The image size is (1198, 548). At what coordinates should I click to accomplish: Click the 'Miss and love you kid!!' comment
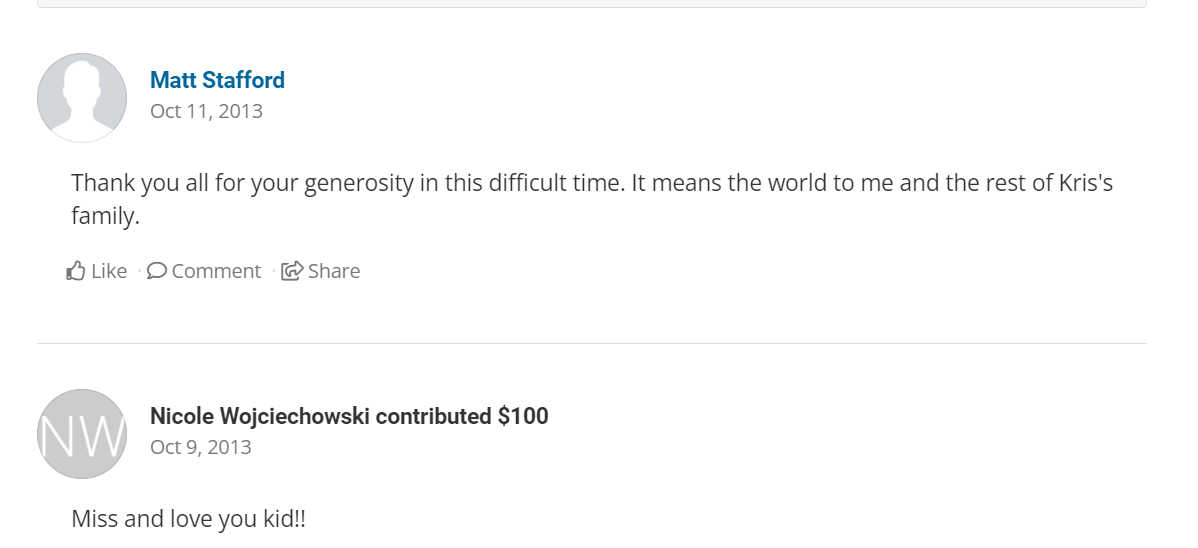(188, 519)
